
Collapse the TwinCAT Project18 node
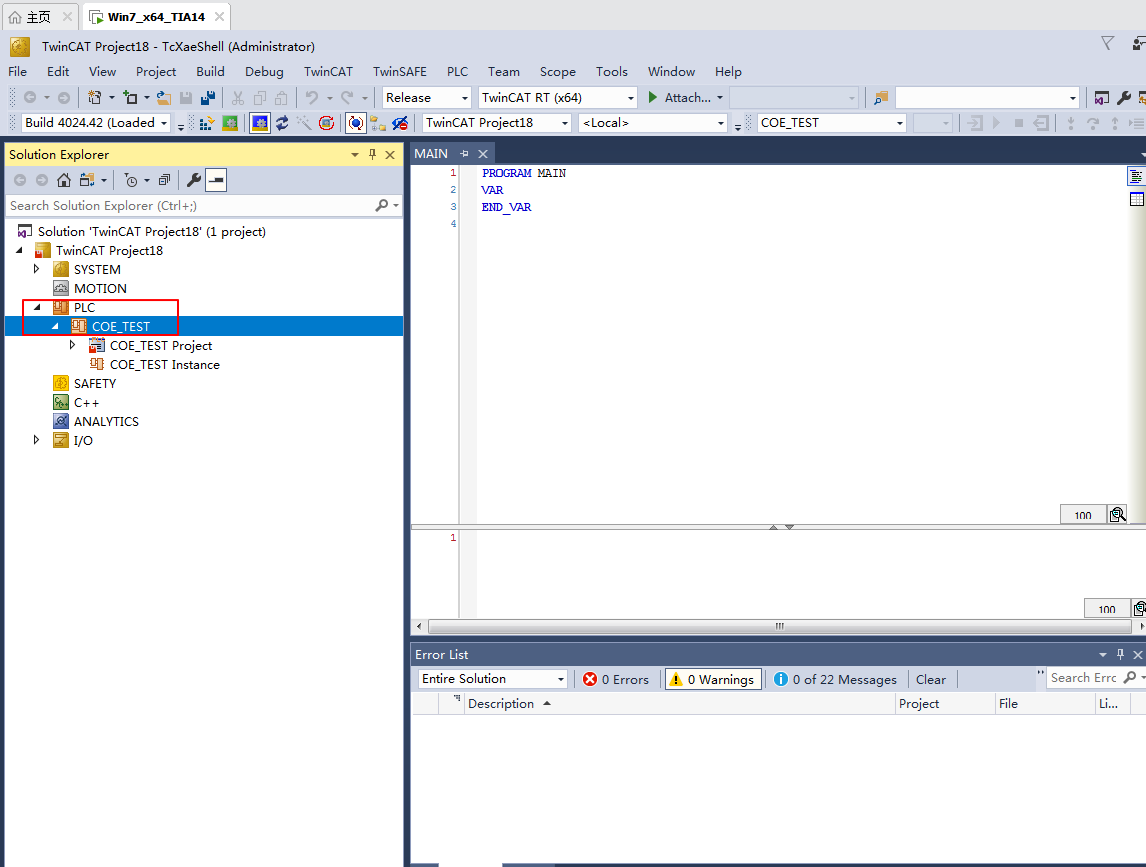(x=20, y=250)
